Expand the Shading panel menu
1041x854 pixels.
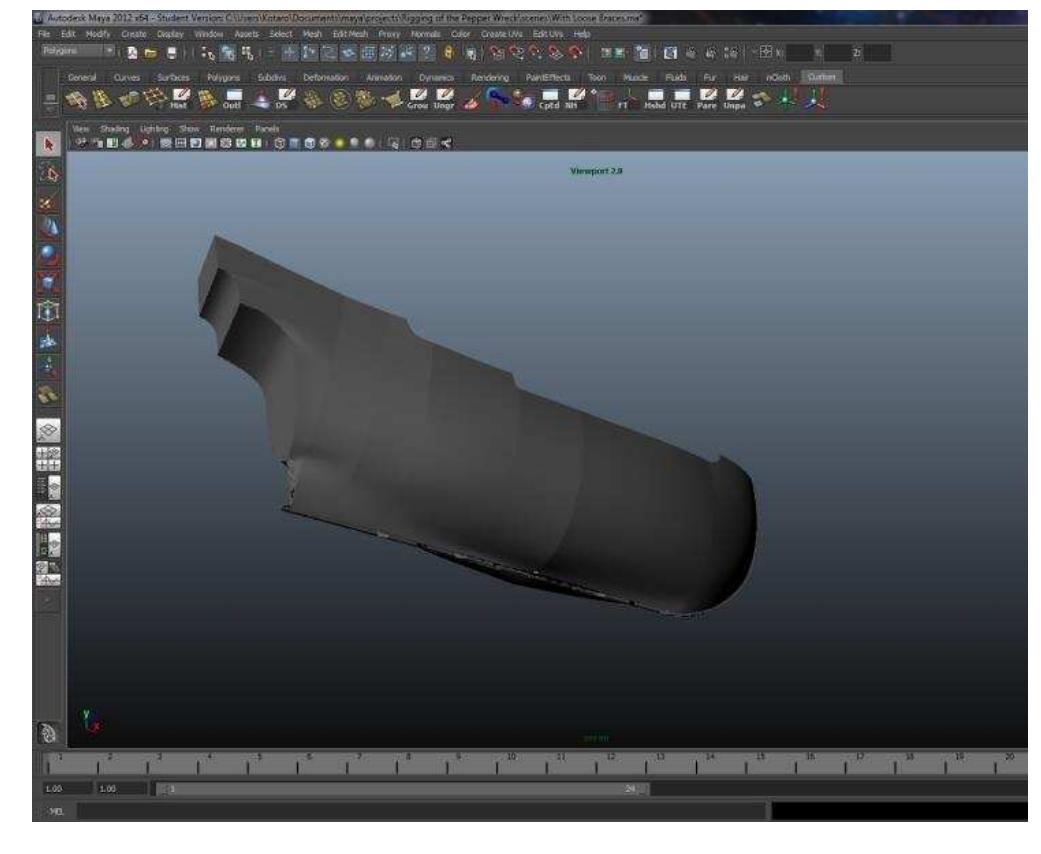(x=114, y=129)
